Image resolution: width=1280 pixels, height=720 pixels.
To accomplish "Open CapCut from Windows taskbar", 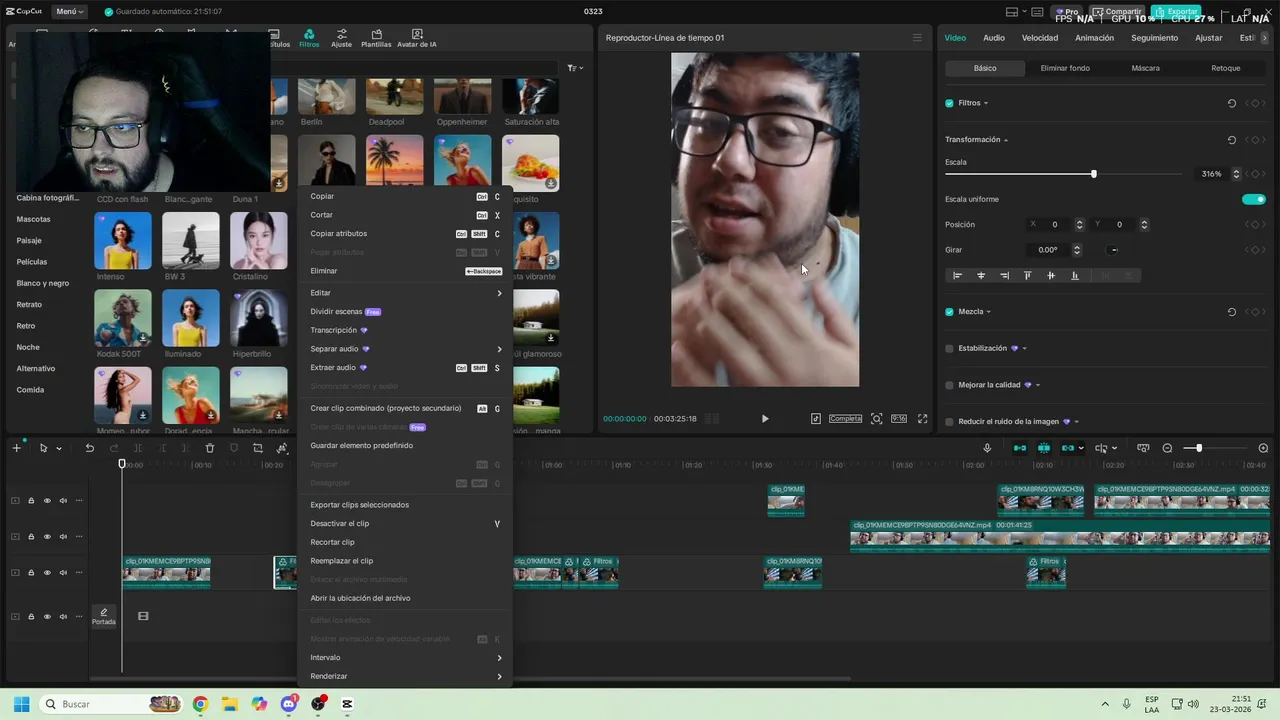I will click(347, 704).
